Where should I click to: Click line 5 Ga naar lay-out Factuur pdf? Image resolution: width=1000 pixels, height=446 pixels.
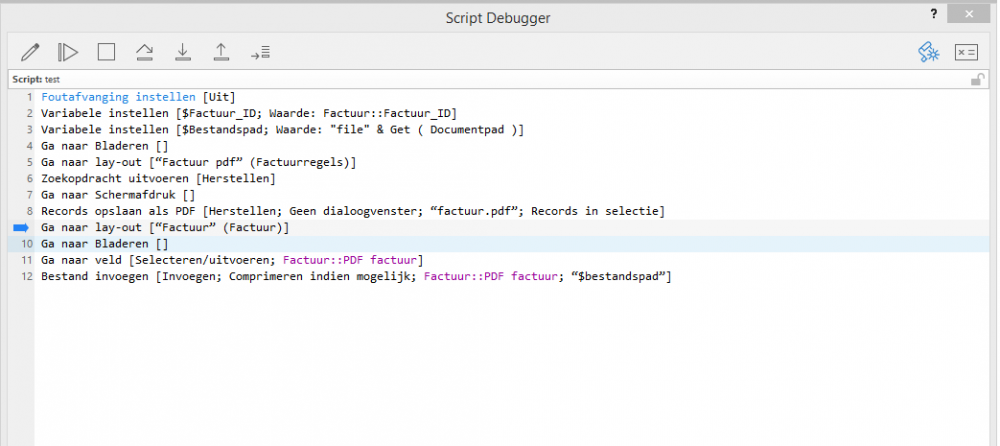click(x=198, y=162)
